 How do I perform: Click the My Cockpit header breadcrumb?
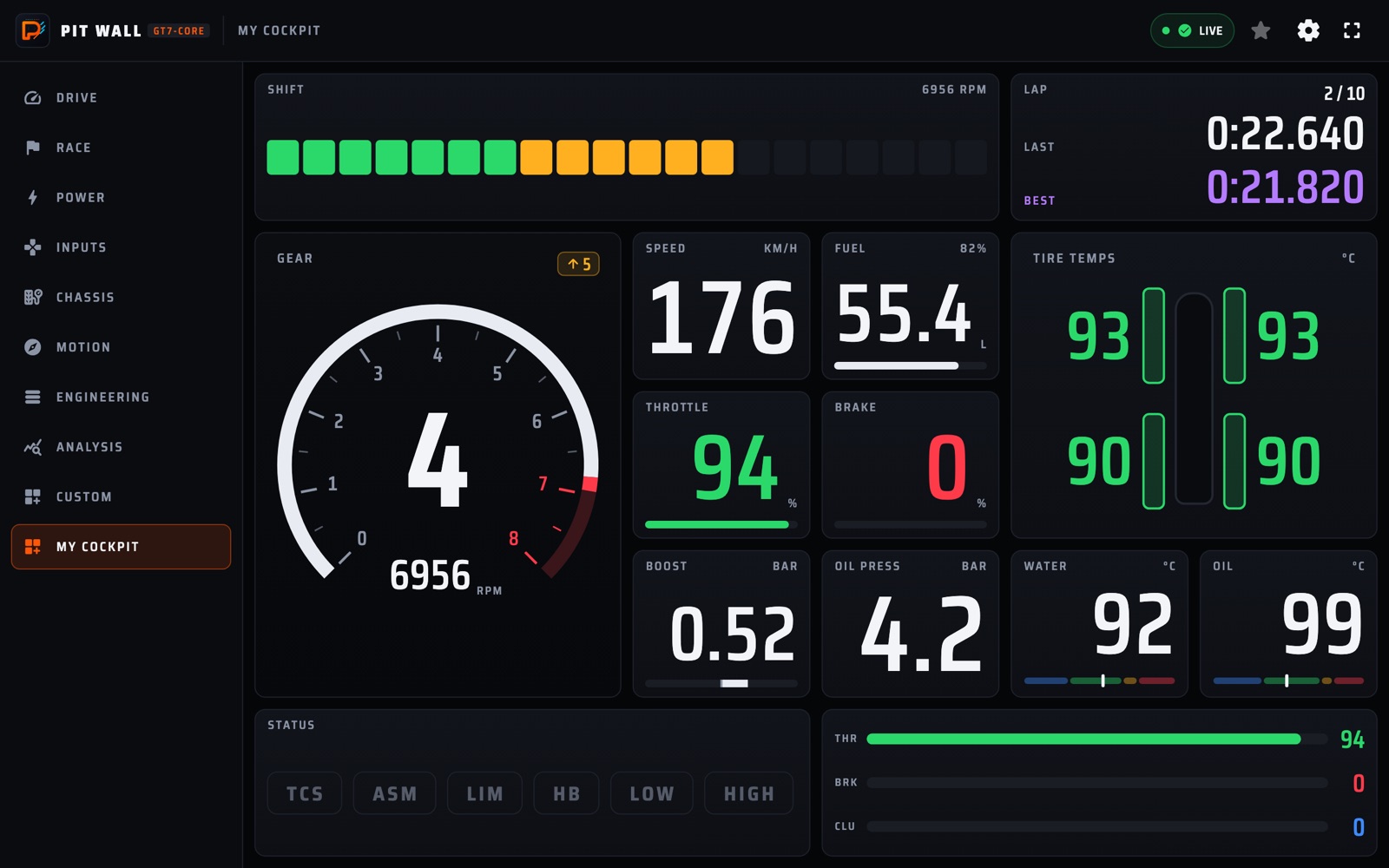coord(280,30)
